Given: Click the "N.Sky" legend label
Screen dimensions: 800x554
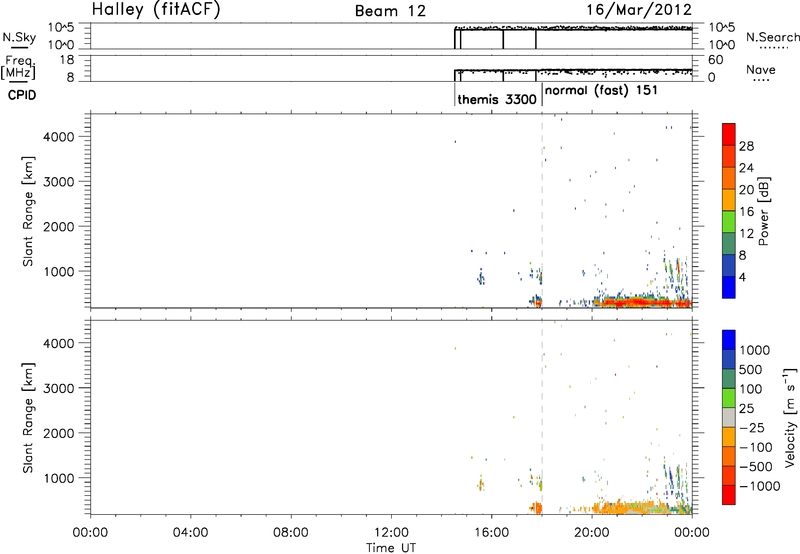Looking at the screenshot, I should (19, 37).
